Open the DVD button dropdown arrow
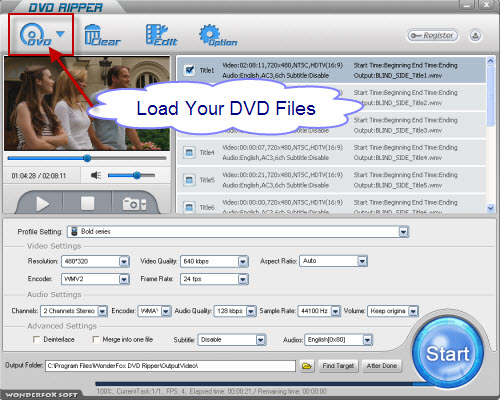 [x=60, y=34]
